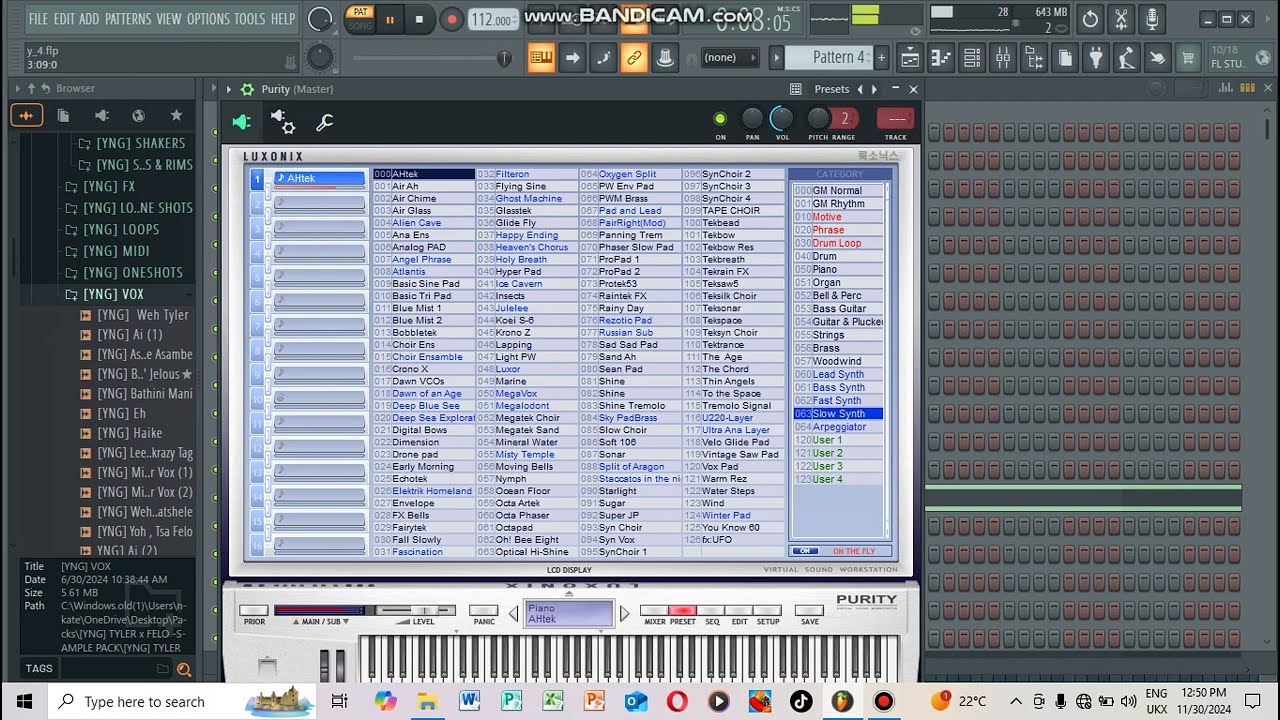Open the Piano roll view icon

(x=941, y=58)
